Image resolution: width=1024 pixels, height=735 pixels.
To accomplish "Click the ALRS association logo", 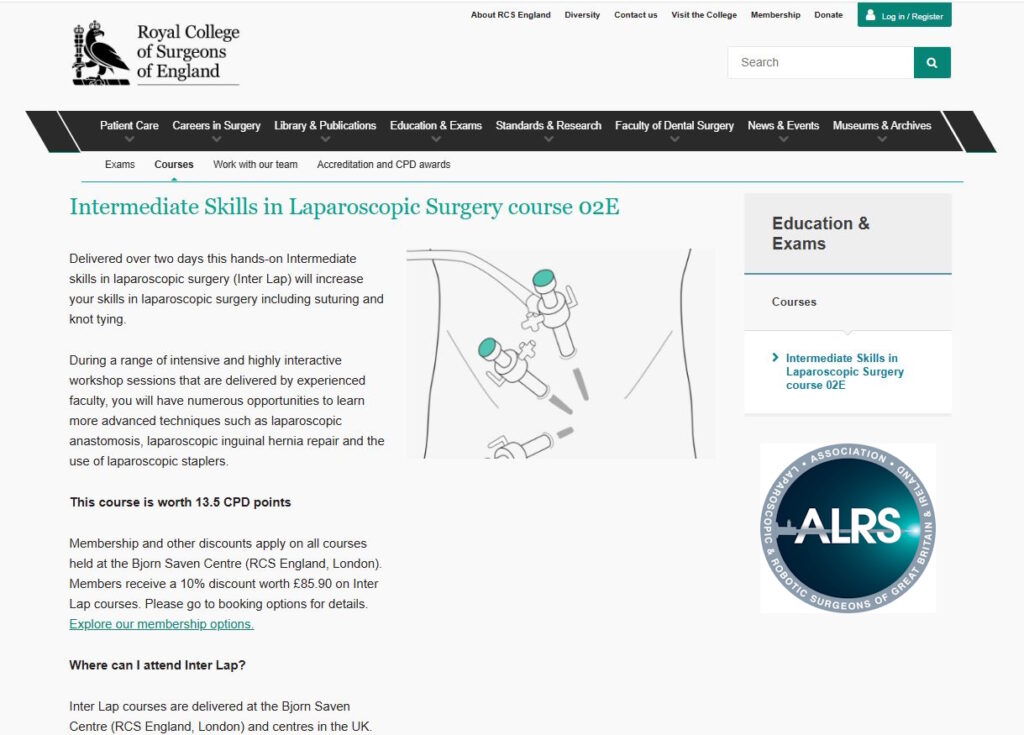I will 847,527.
